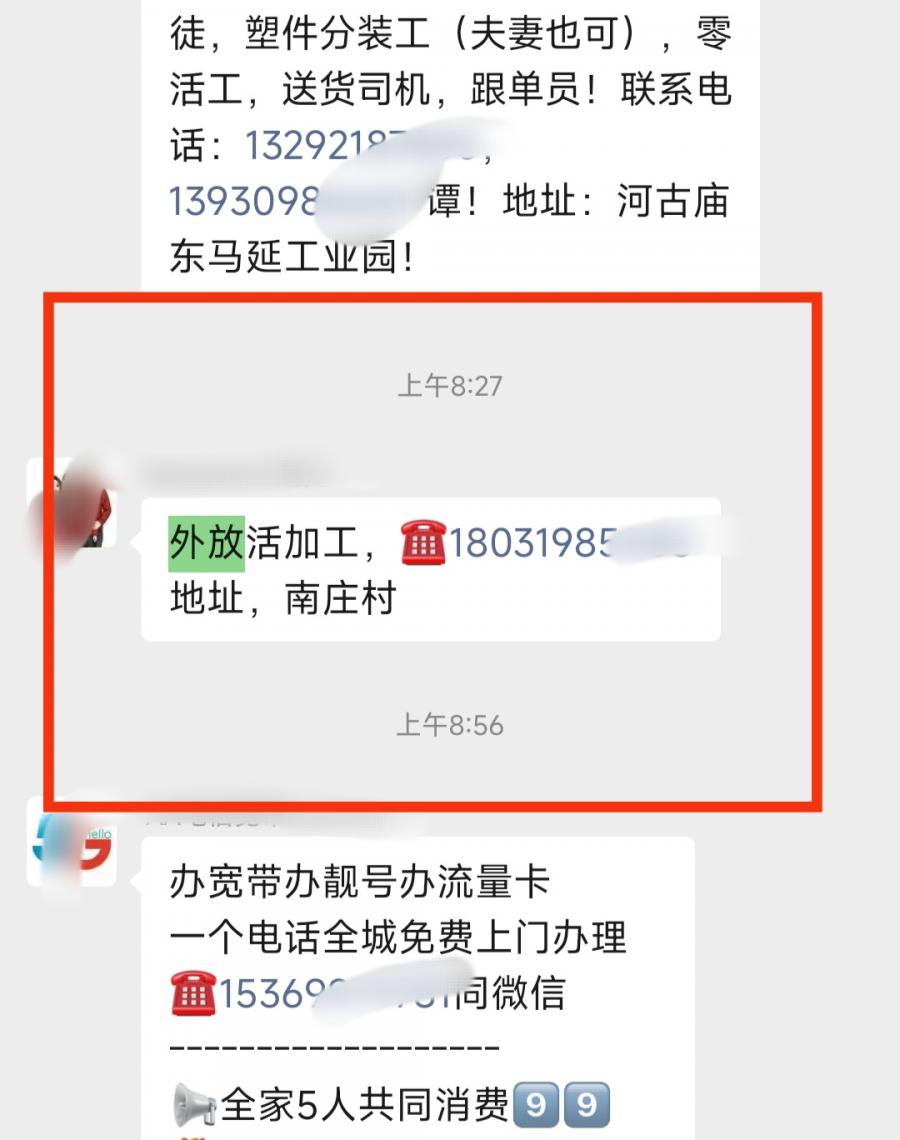The height and width of the screenshot is (1140, 900).
Task: Click red telephone emoji before 15369
Action: tap(193, 993)
